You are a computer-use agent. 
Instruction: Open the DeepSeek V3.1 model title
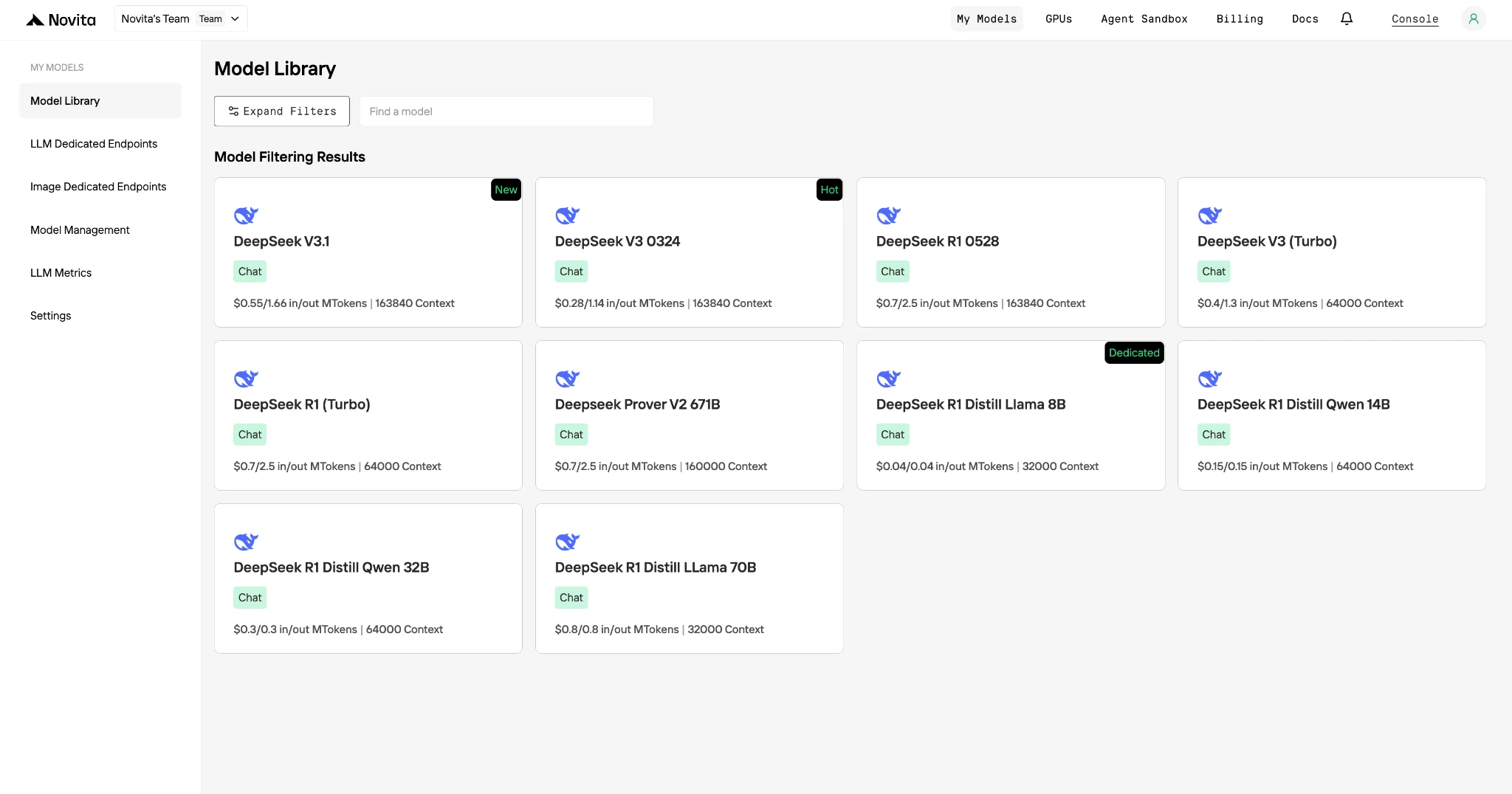pos(281,241)
